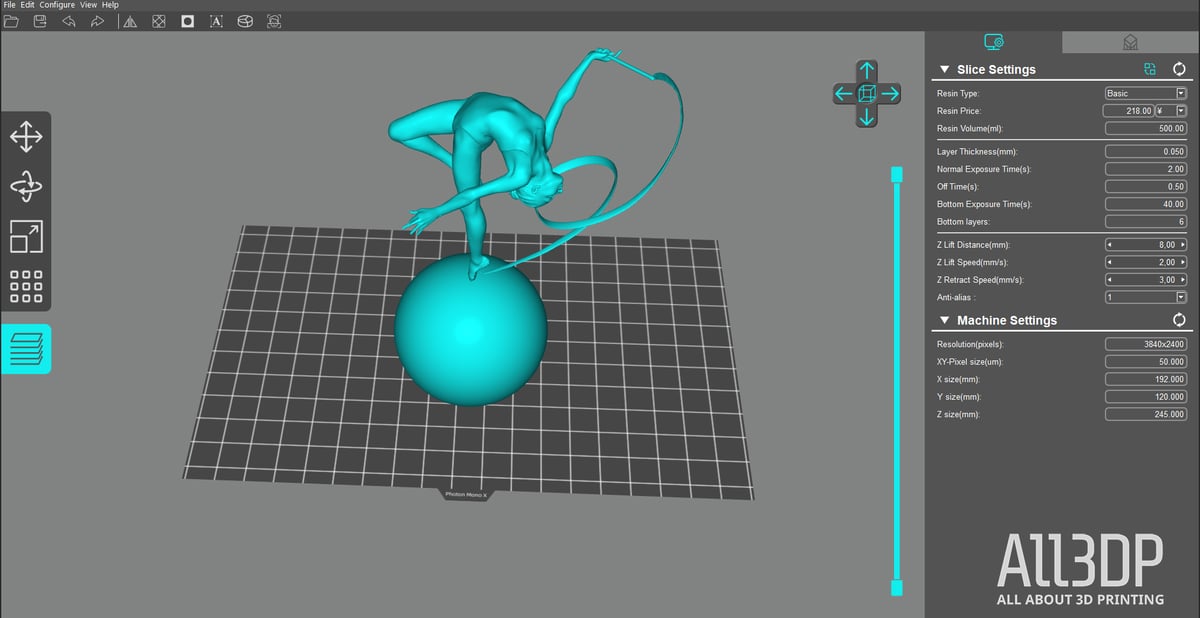This screenshot has height=618, width=1200.
Task: Click the highlighted slice layers icon
Action: (26, 349)
